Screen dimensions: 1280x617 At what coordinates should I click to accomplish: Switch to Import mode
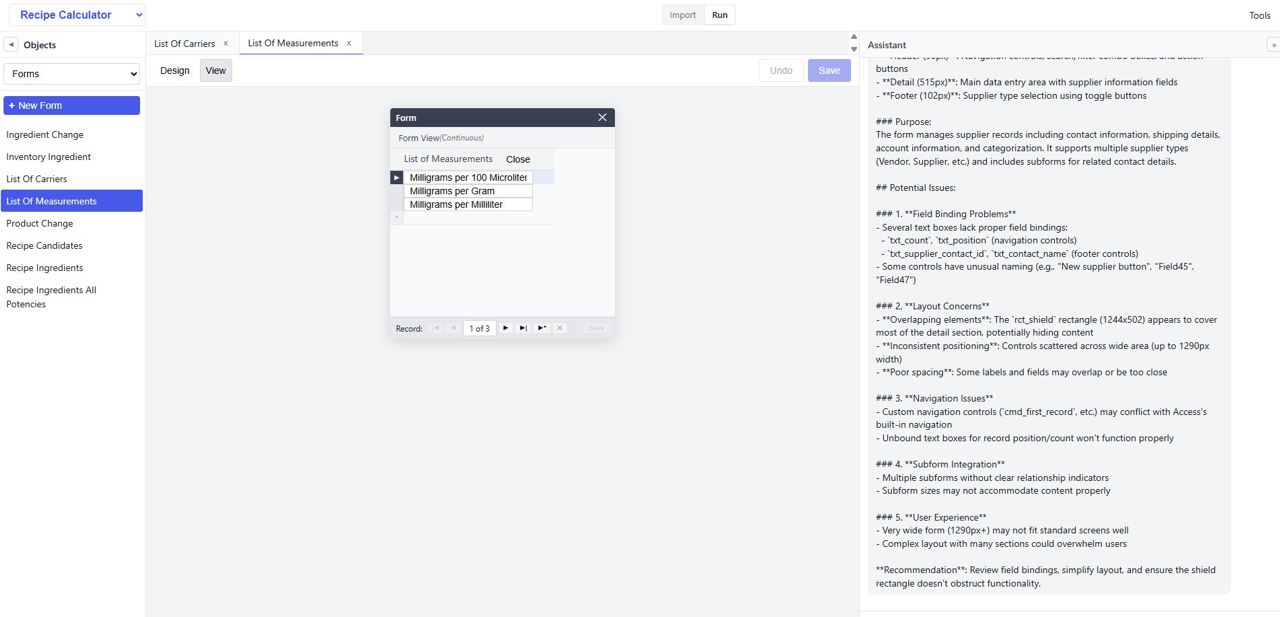coord(683,15)
